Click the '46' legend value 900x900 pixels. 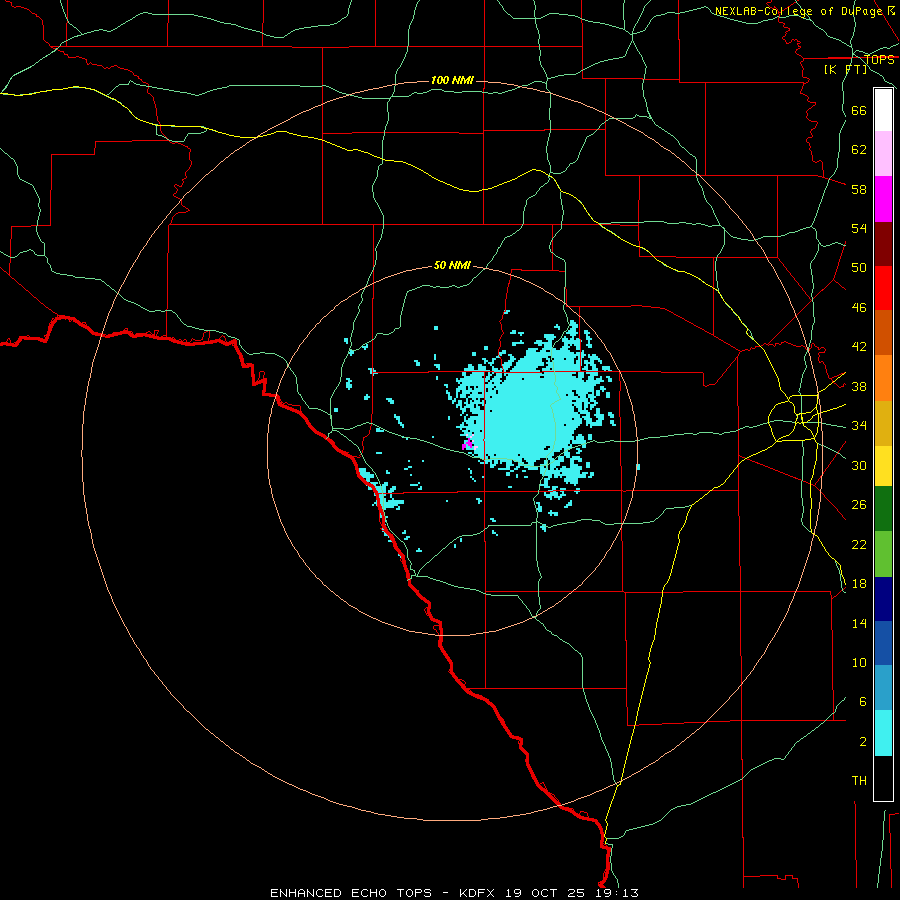click(859, 308)
